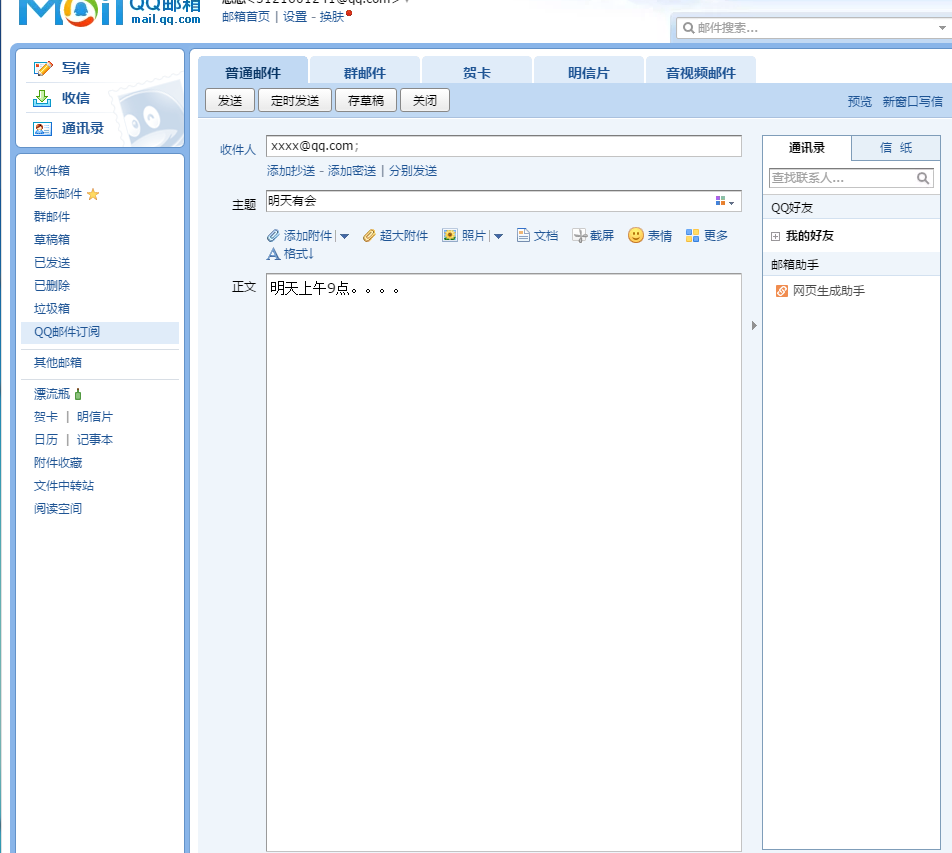The height and width of the screenshot is (853, 952).
Task: Click the attach file paperclip icon
Action: click(272, 235)
